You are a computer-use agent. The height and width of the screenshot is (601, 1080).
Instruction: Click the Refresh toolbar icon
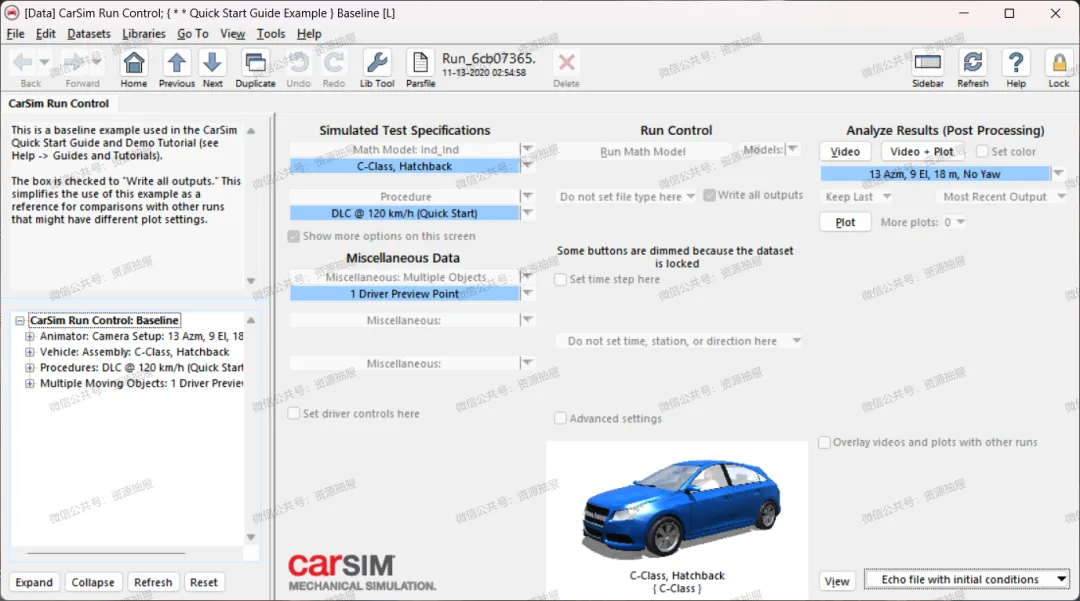(x=973, y=63)
